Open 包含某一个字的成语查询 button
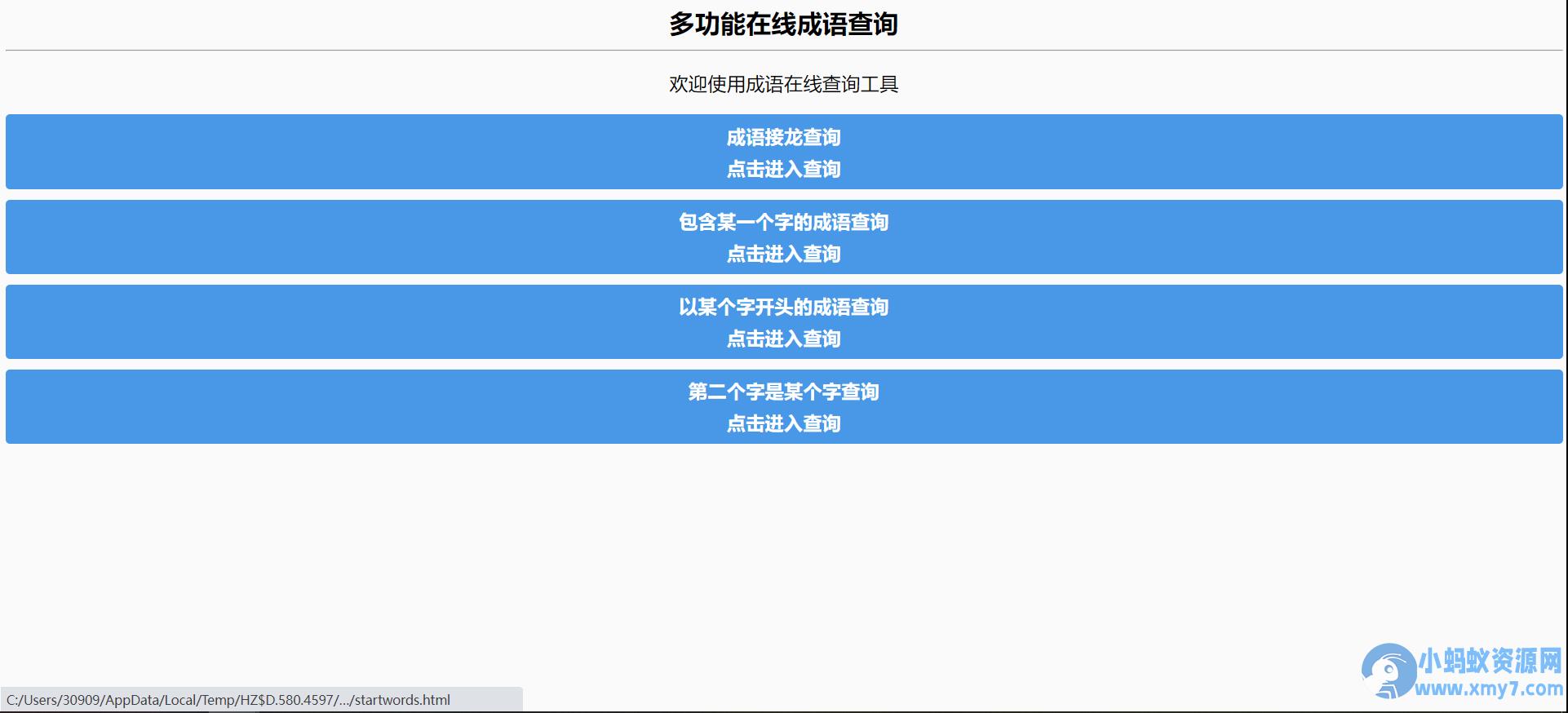1568x713 pixels. click(x=784, y=237)
